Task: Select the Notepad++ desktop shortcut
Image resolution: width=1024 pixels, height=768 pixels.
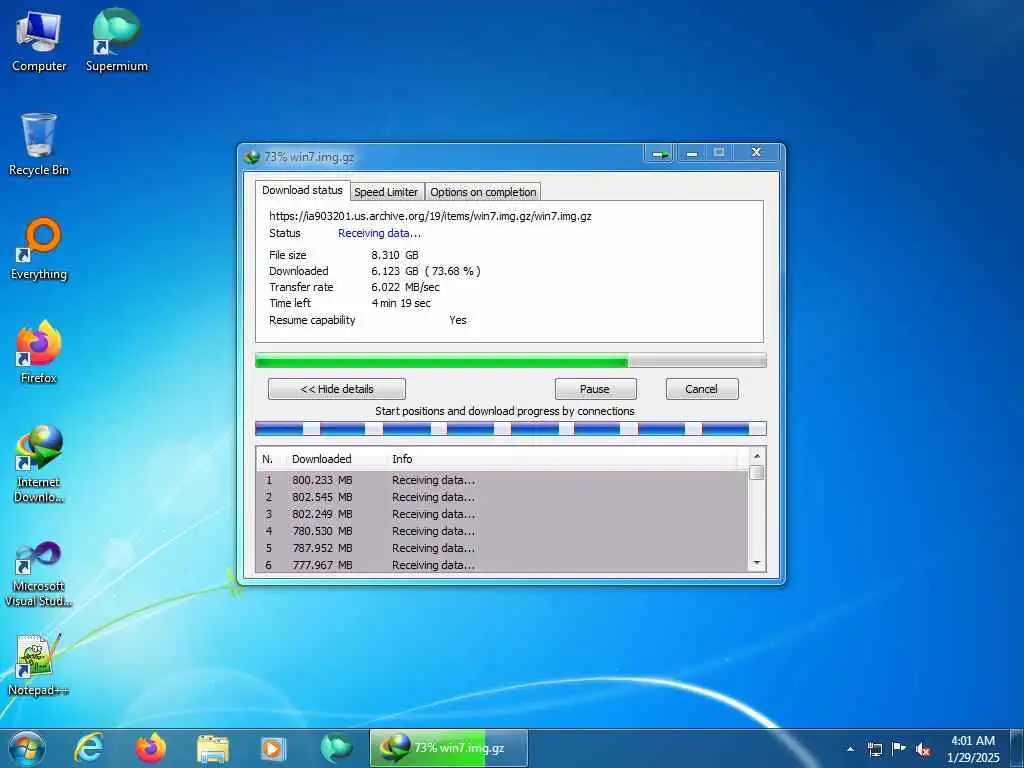Action: click(39, 665)
